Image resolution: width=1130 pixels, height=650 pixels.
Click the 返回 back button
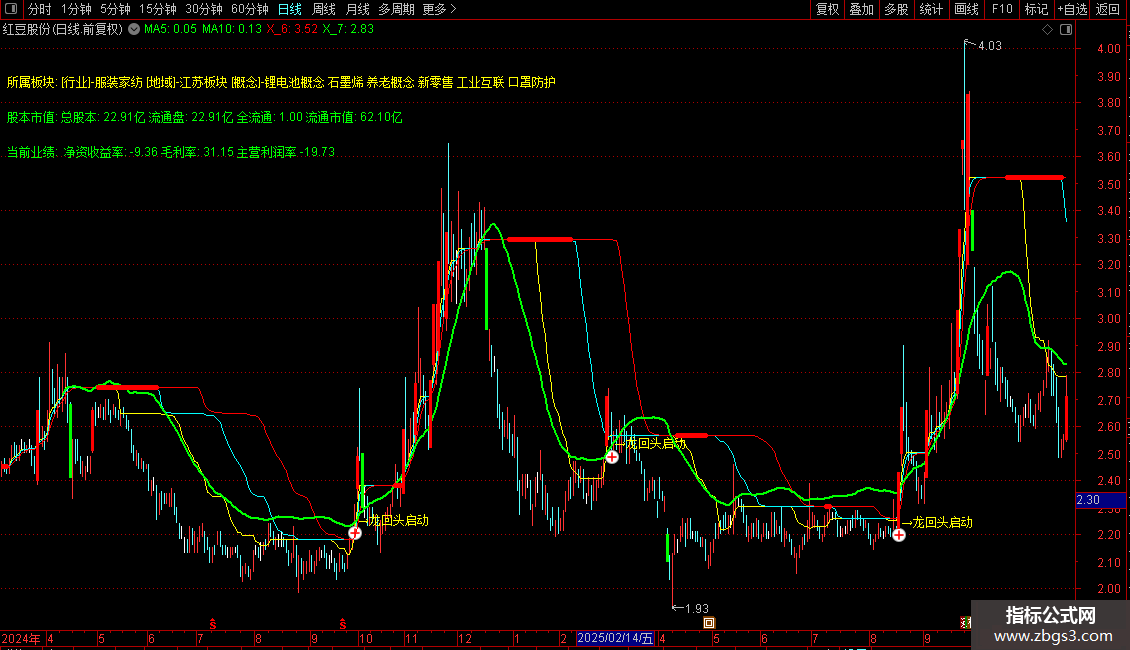click(x=1108, y=9)
